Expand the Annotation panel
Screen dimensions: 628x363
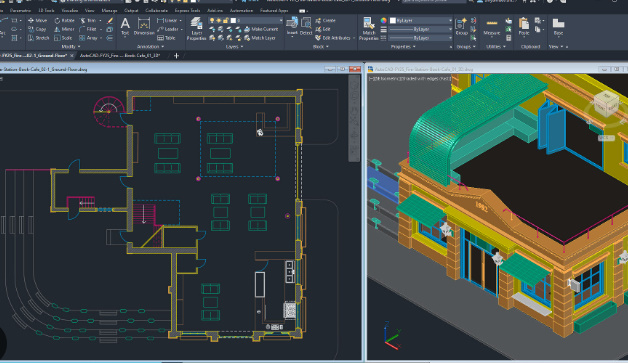(151, 46)
